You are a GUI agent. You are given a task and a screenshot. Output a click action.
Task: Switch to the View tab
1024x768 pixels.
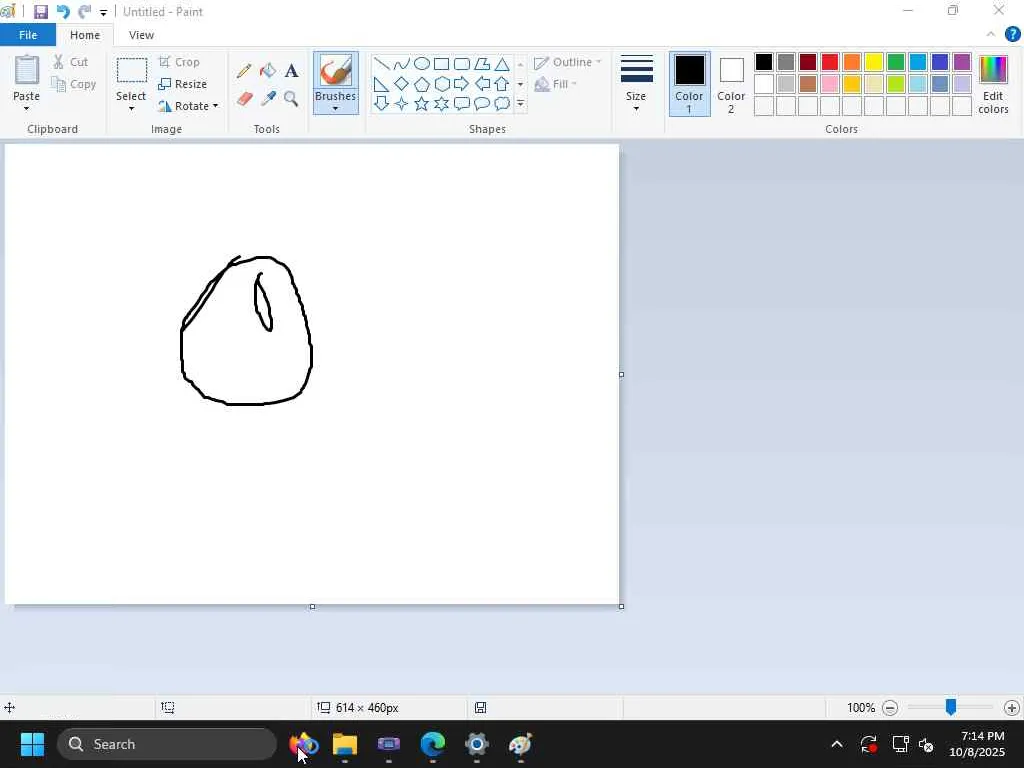click(141, 35)
